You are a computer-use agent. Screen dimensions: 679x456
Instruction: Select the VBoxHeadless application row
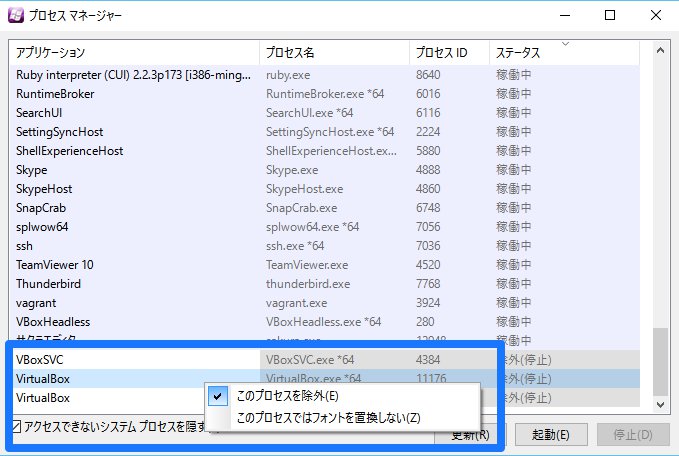pos(324,322)
